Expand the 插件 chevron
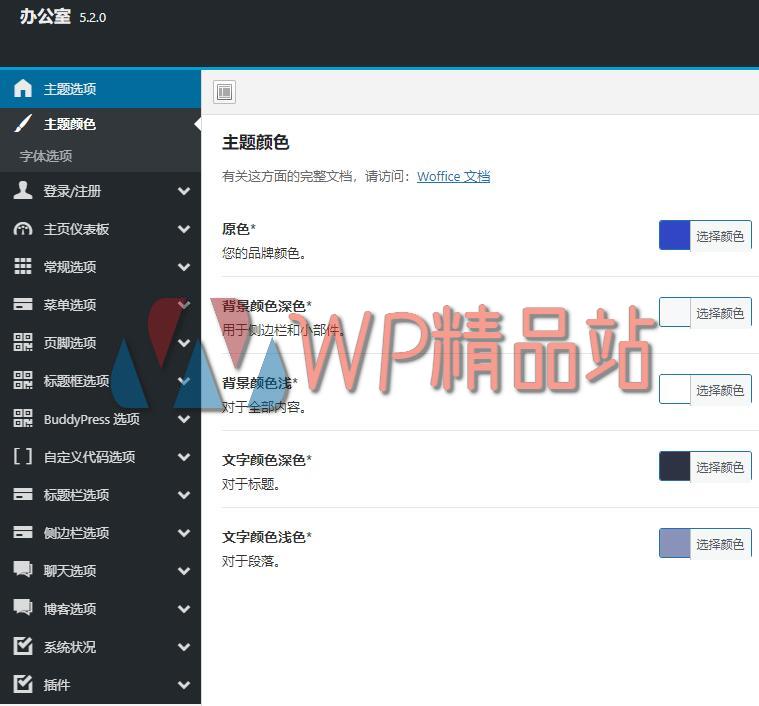759x706 pixels. pos(184,685)
